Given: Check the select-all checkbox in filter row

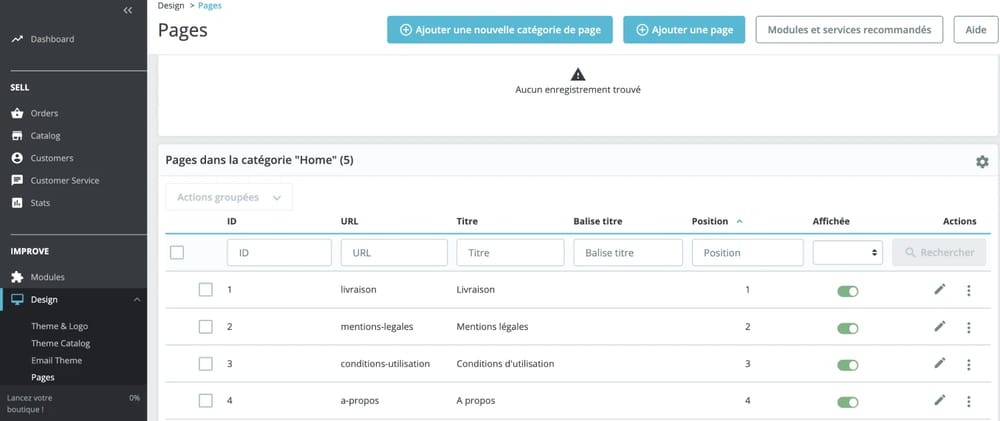Looking at the screenshot, I should pos(177,253).
